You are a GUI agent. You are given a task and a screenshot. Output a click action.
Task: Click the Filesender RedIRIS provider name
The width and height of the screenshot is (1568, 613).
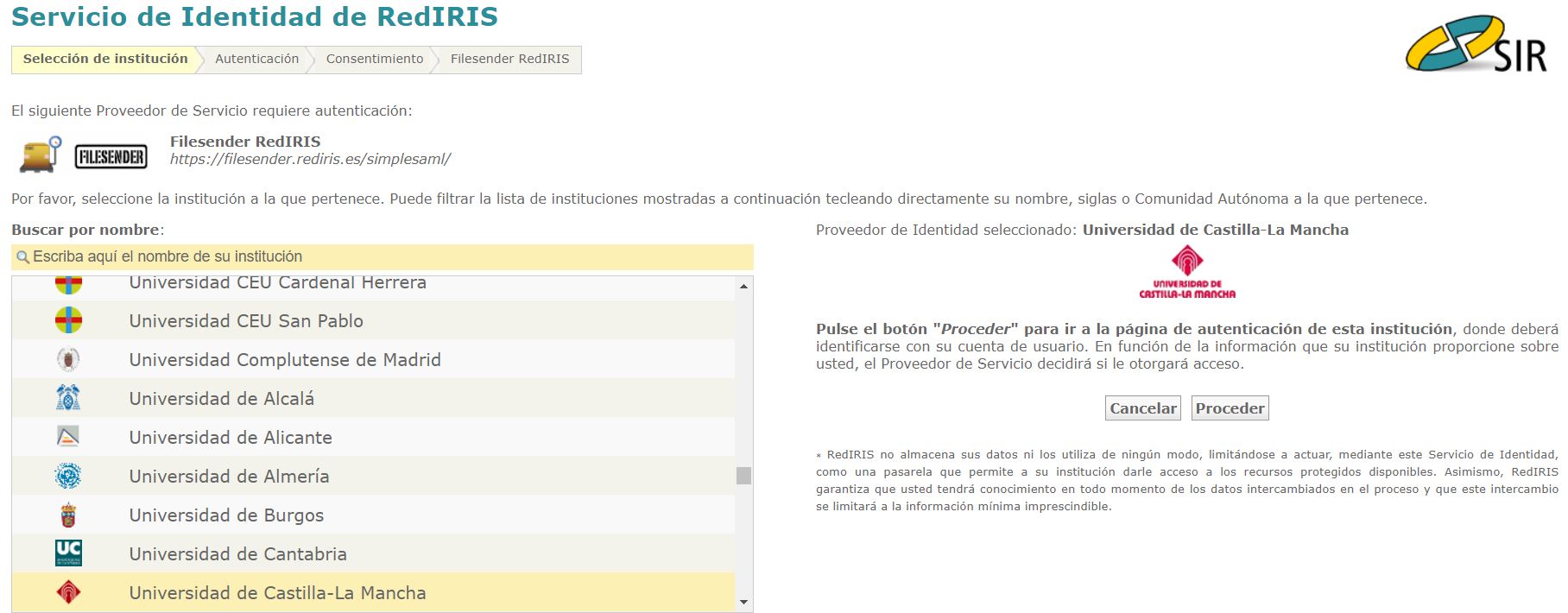click(245, 142)
